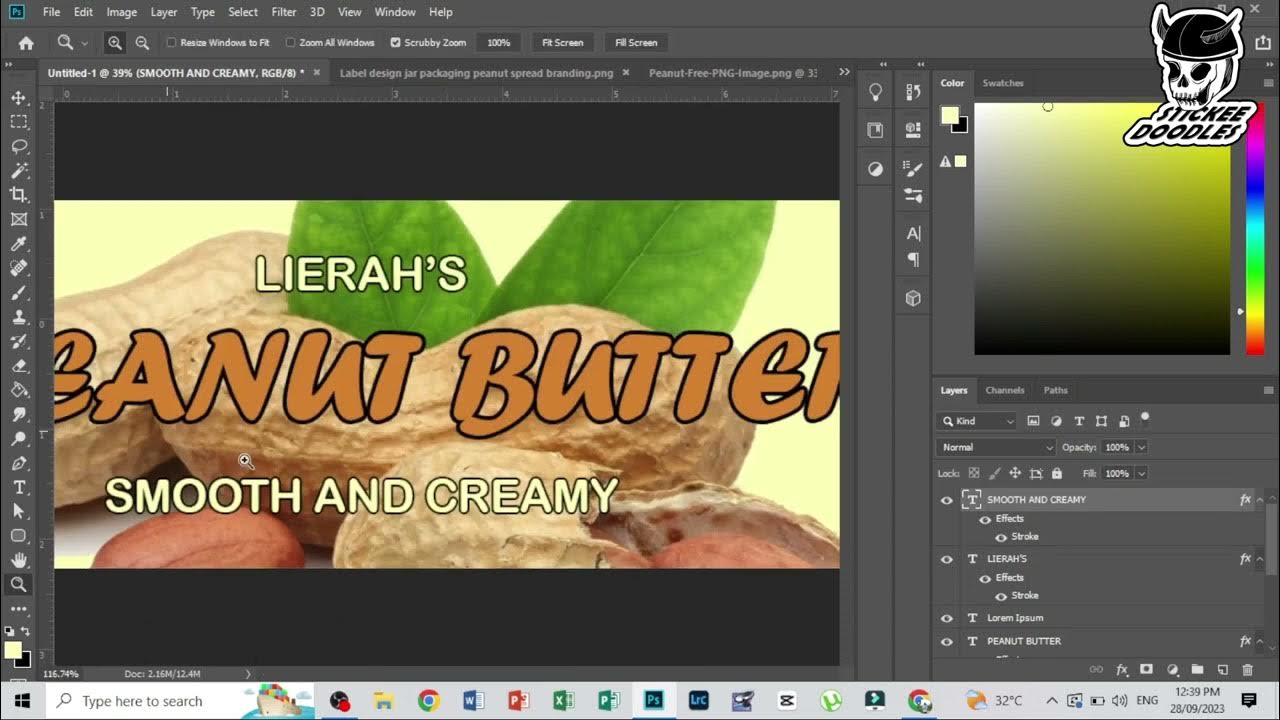Image resolution: width=1280 pixels, height=720 pixels.
Task: Open the History panel icon
Action: [913, 92]
